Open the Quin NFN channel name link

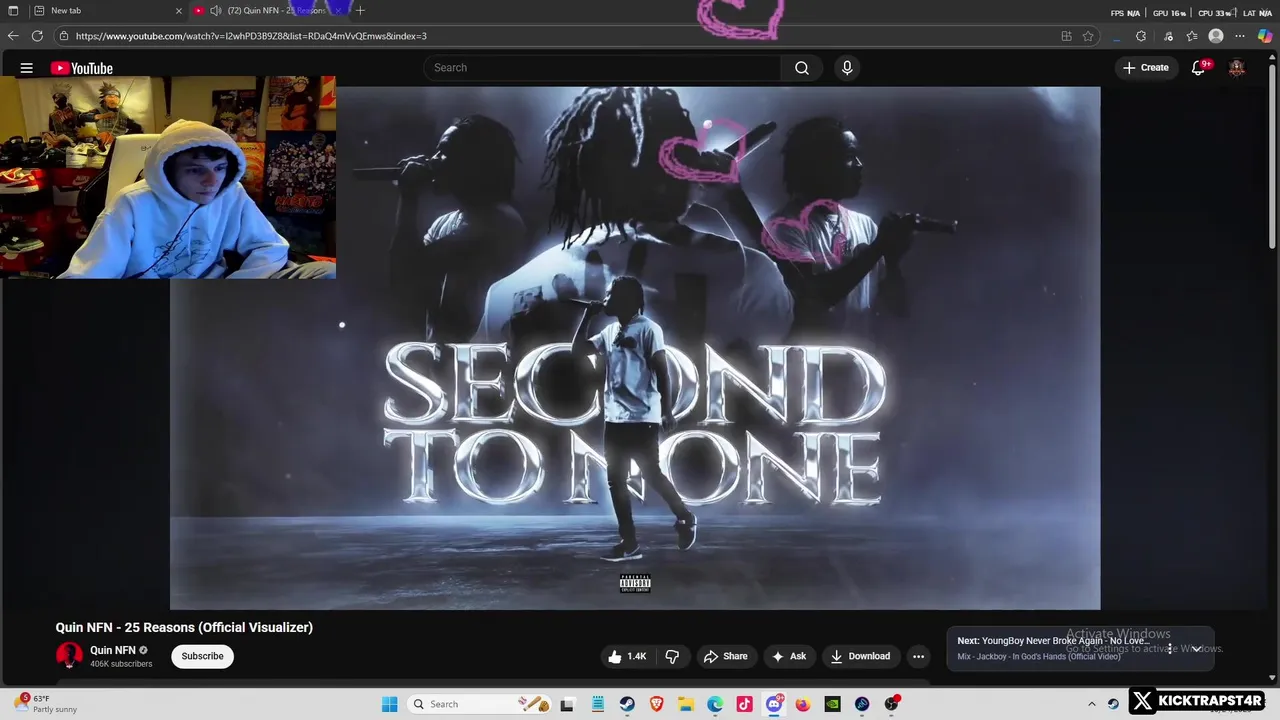pyautogui.click(x=113, y=650)
